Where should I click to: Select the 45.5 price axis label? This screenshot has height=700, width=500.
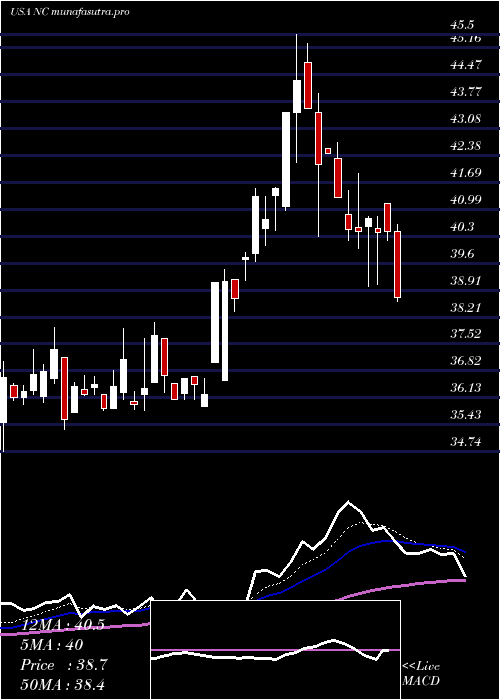pos(464,25)
